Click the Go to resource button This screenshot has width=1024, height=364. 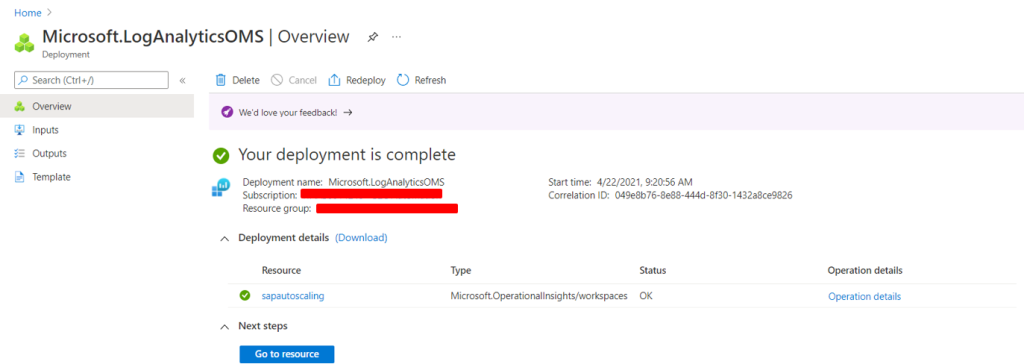pos(287,354)
